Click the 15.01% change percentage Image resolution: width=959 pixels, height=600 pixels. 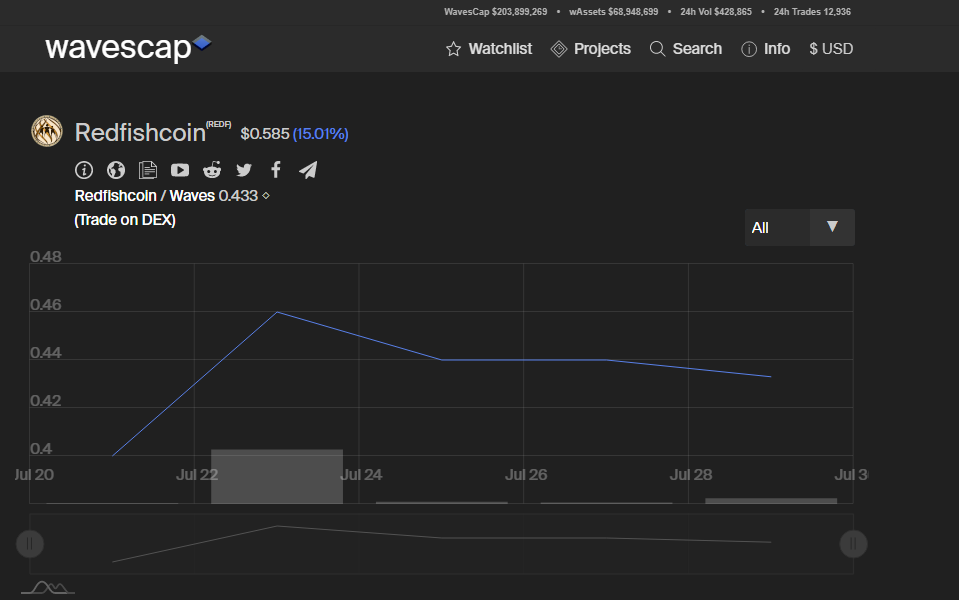coord(320,134)
